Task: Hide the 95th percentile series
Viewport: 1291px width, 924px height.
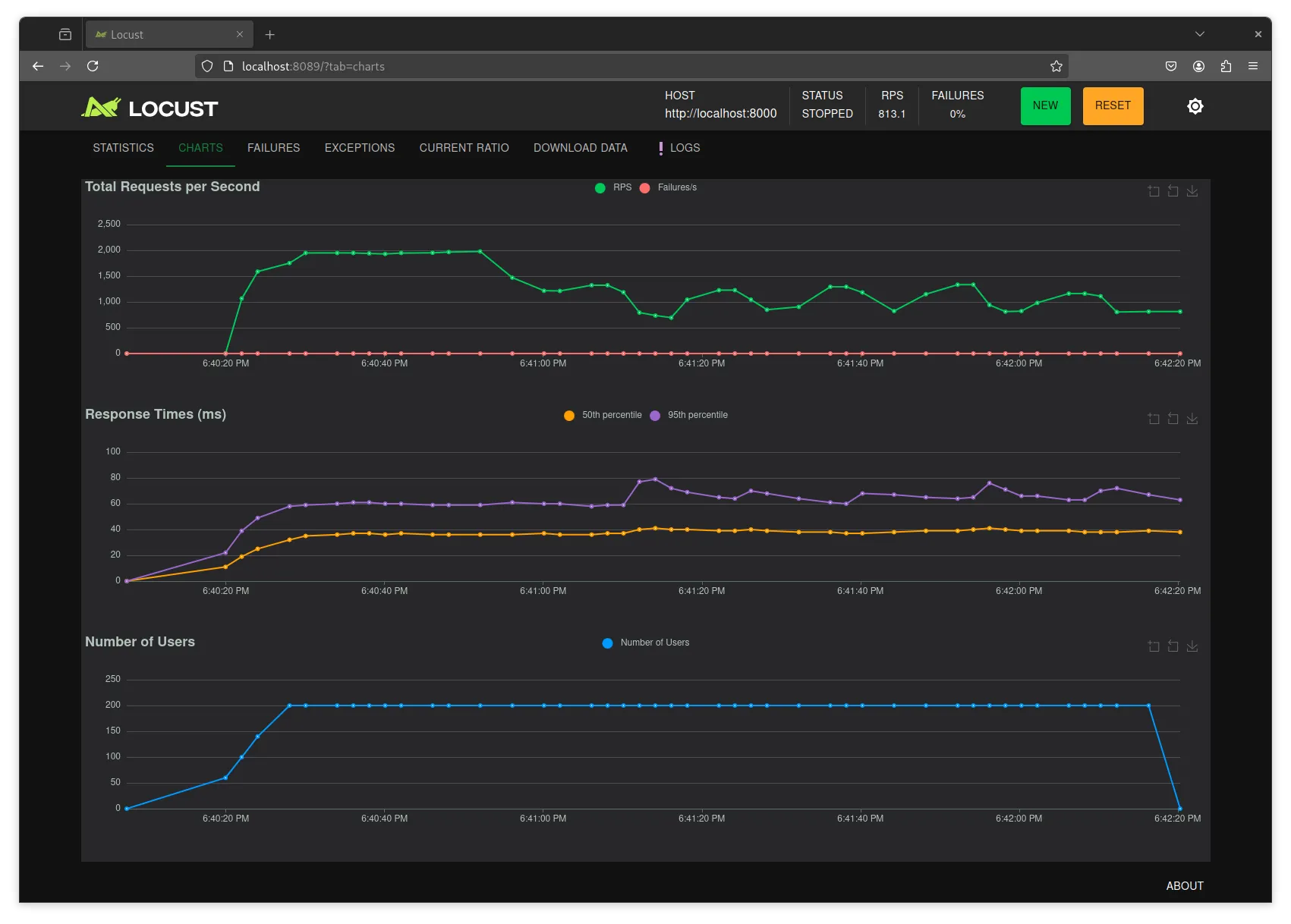Action: pyautogui.click(x=689, y=415)
